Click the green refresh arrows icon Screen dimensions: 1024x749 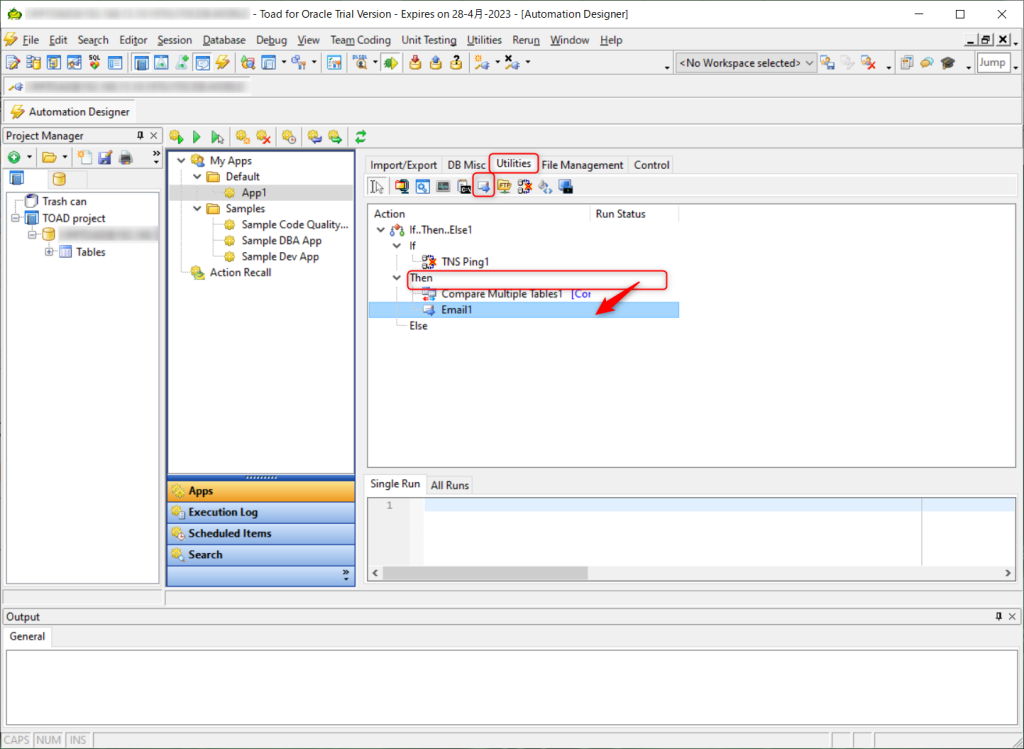click(x=360, y=136)
